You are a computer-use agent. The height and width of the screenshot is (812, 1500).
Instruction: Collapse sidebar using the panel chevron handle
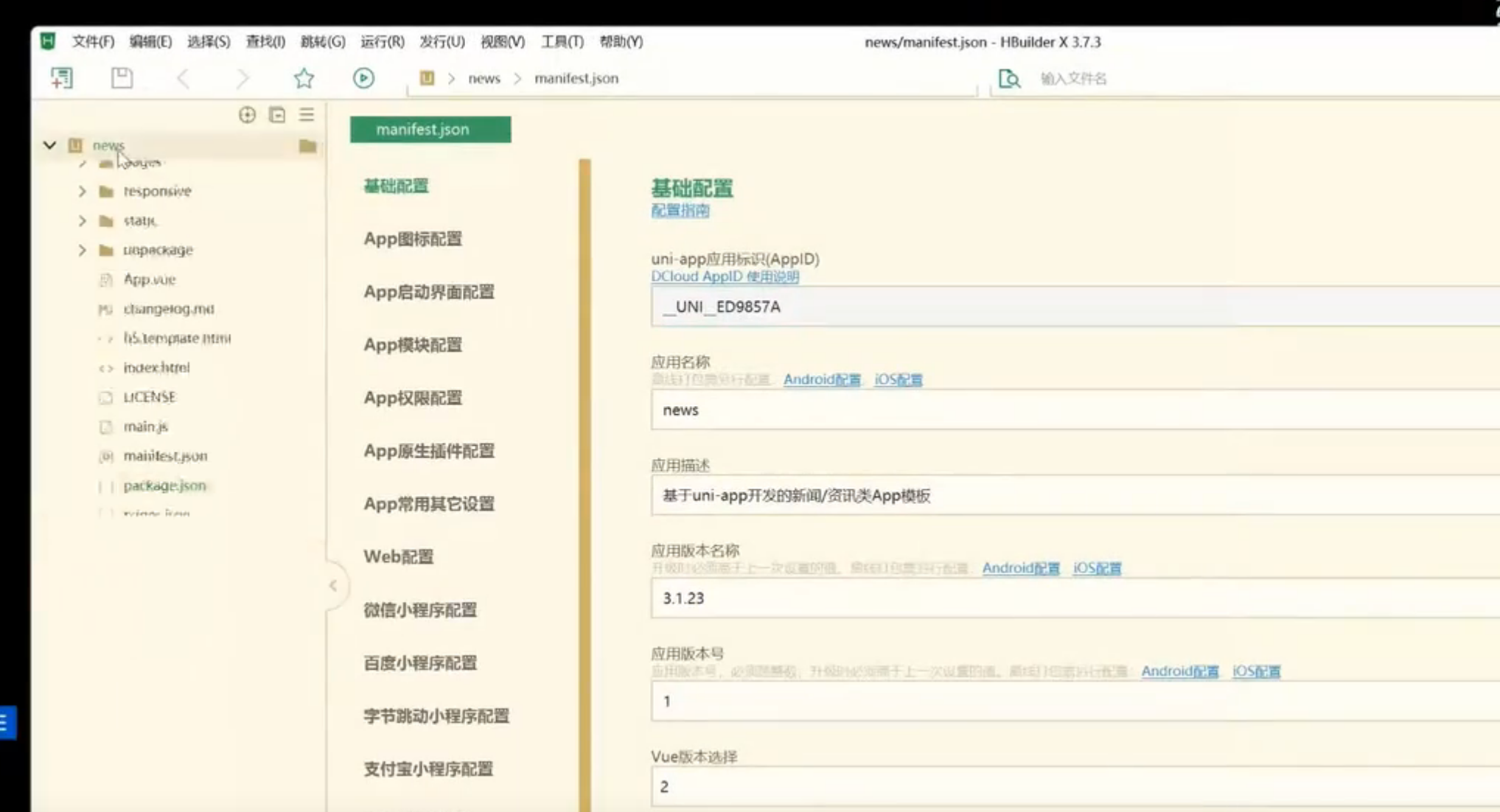pos(333,586)
